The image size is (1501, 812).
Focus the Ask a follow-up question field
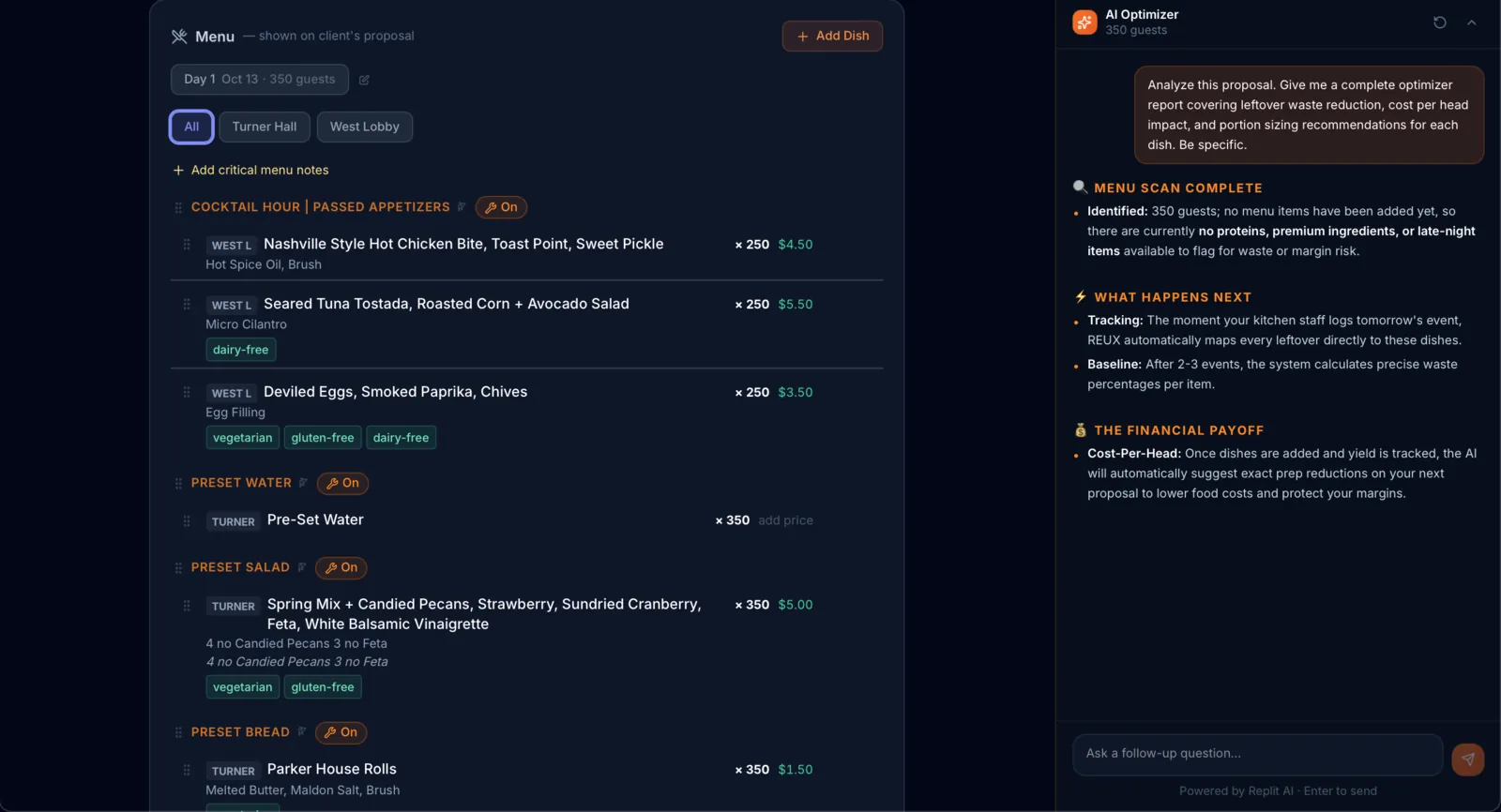pos(1257,754)
